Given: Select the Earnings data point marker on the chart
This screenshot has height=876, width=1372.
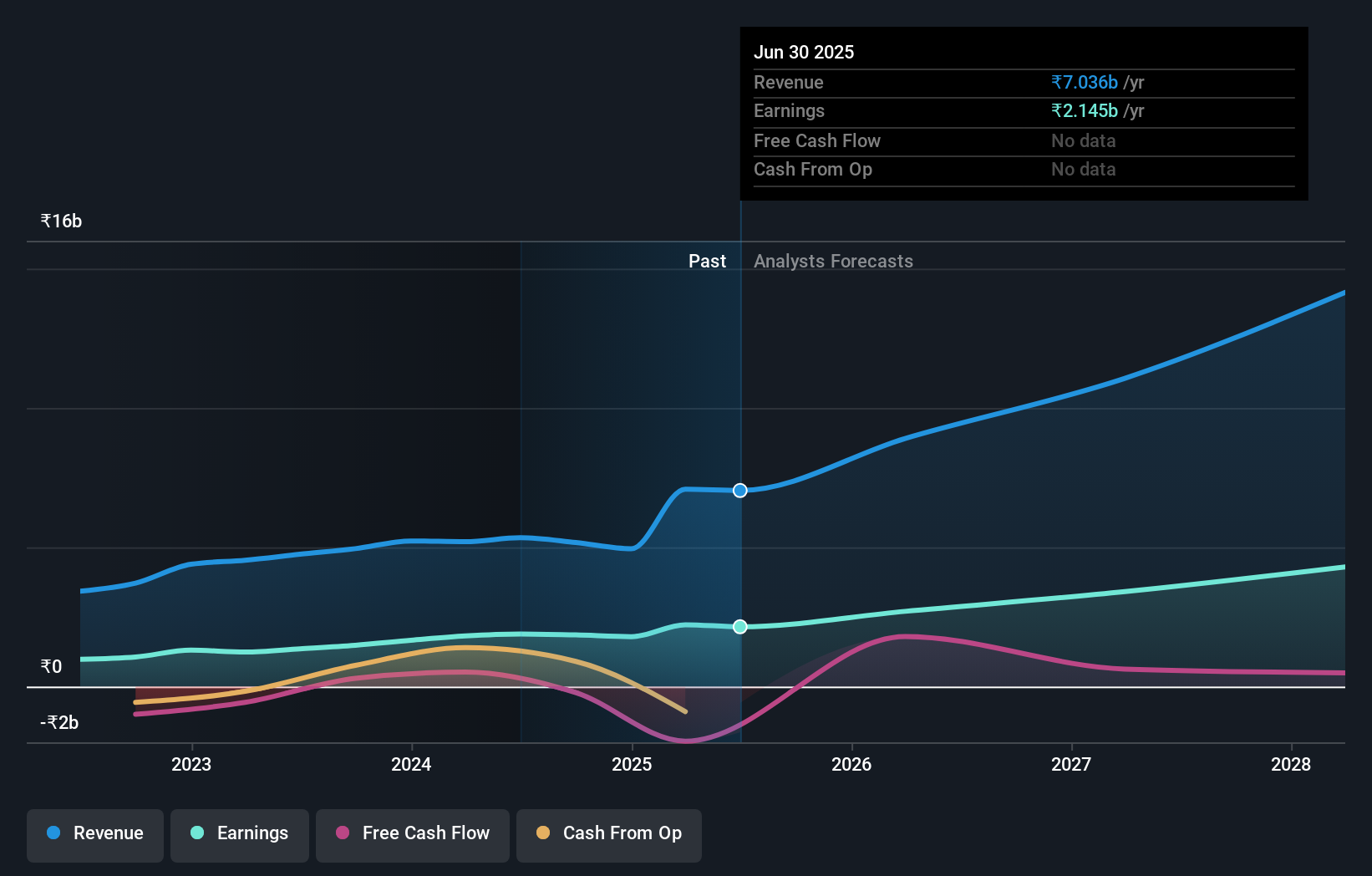Looking at the screenshot, I should pyautogui.click(x=739, y=626).
